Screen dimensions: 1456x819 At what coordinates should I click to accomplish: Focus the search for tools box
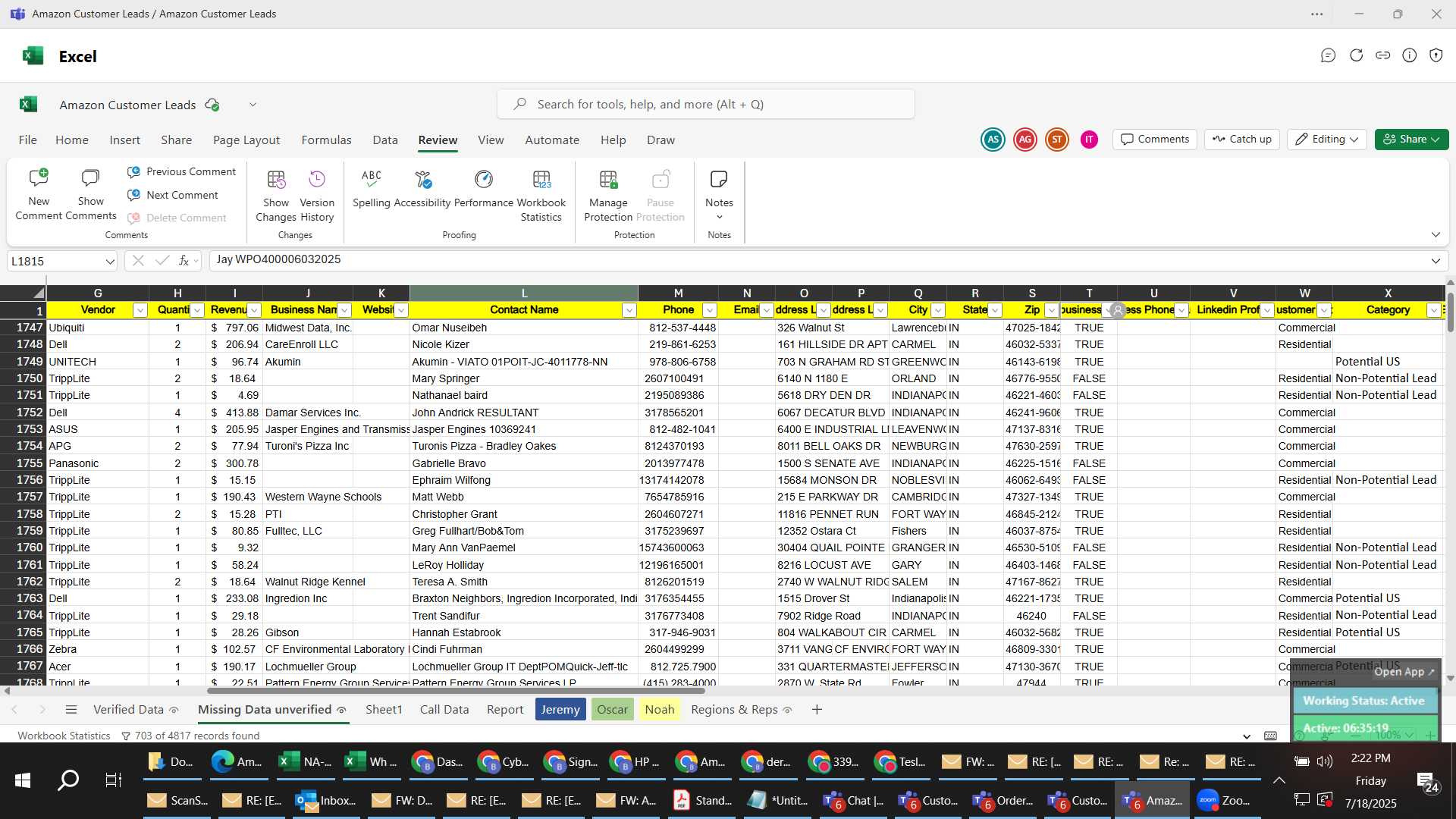pyautogui.click(x=705, y=105)
